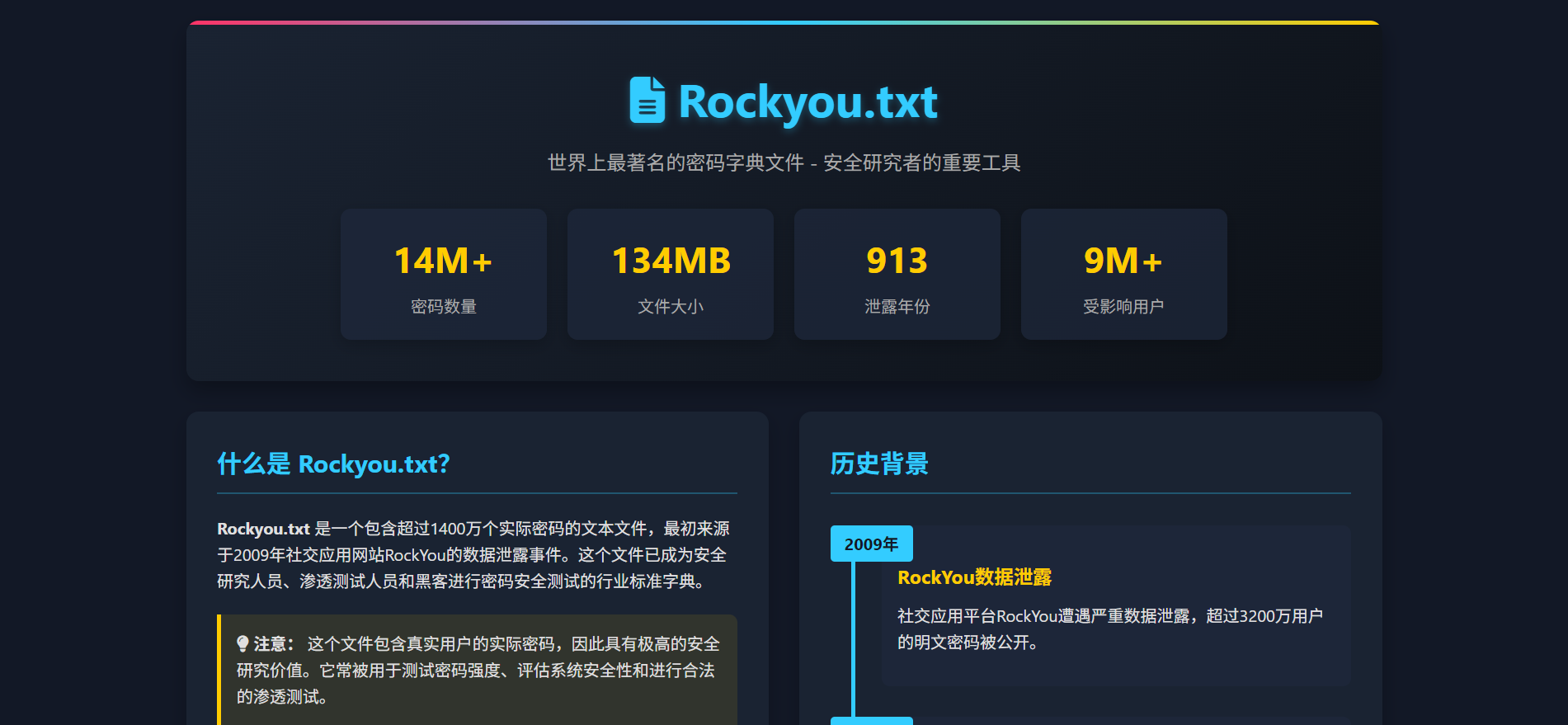Click the large Rockyou.txt page title
The image size is (1568, 725).
(808, 102)
